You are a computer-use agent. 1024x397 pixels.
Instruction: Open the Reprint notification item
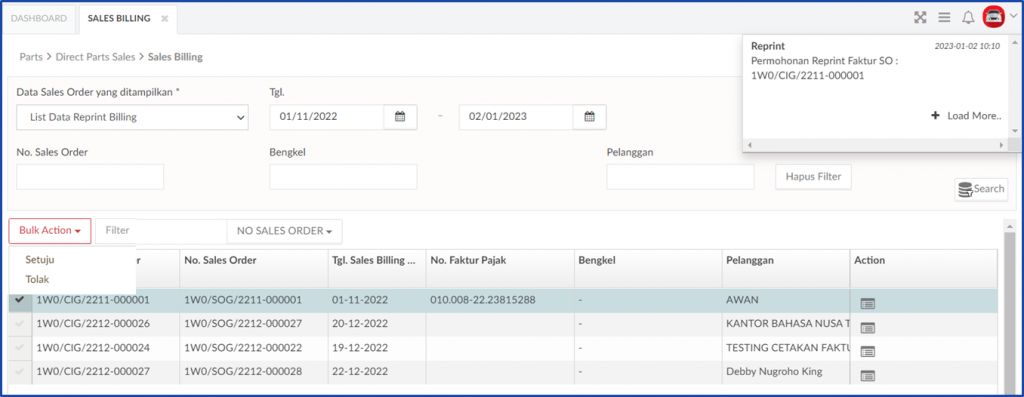point(875,61)
